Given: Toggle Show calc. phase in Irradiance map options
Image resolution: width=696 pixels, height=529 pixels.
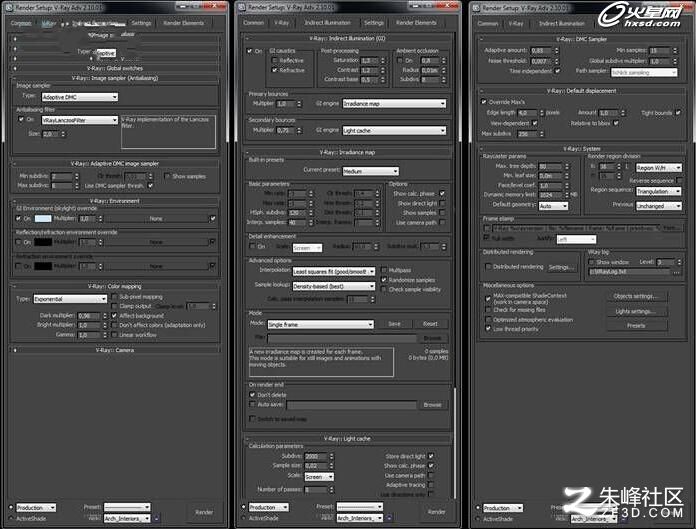Looking at the screenshot, I should coord(442,193).
